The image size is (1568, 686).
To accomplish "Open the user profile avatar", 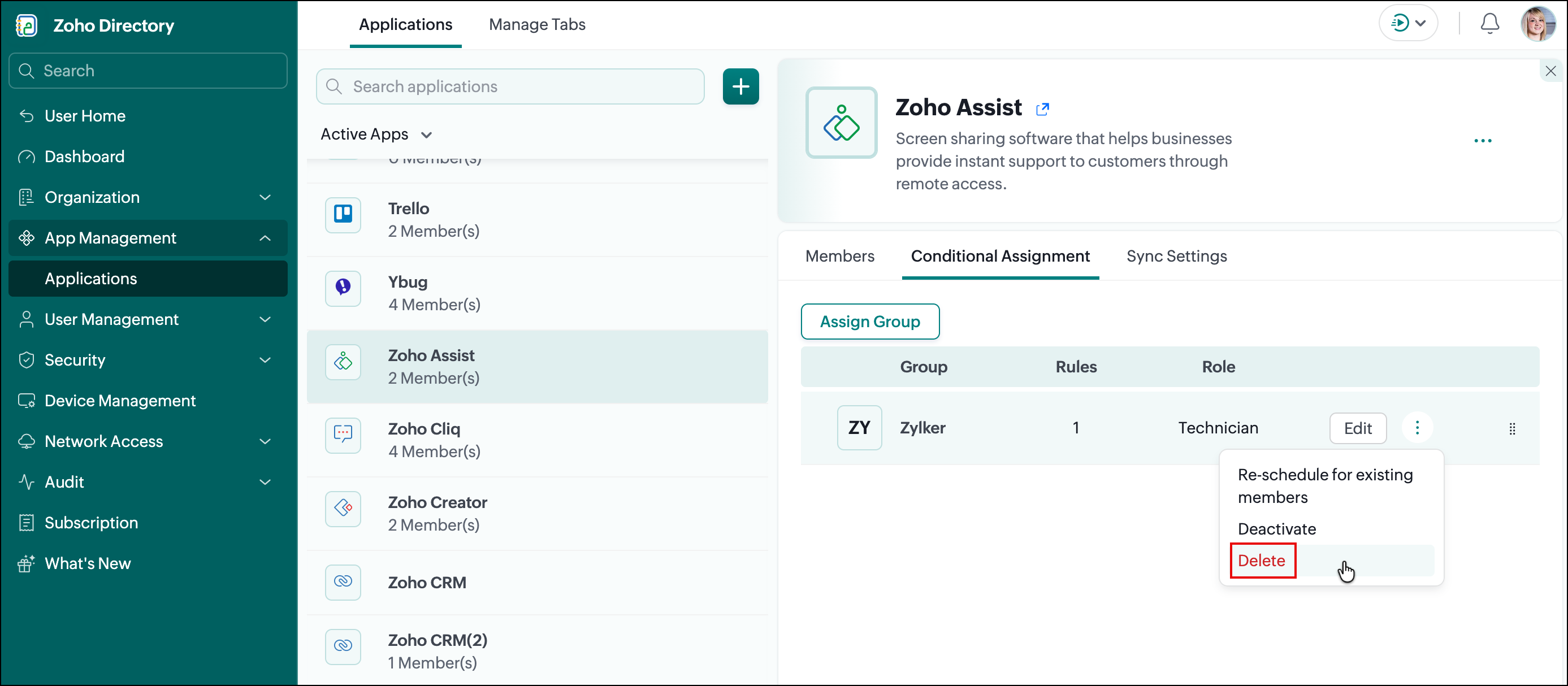I will coord(1537,24).
